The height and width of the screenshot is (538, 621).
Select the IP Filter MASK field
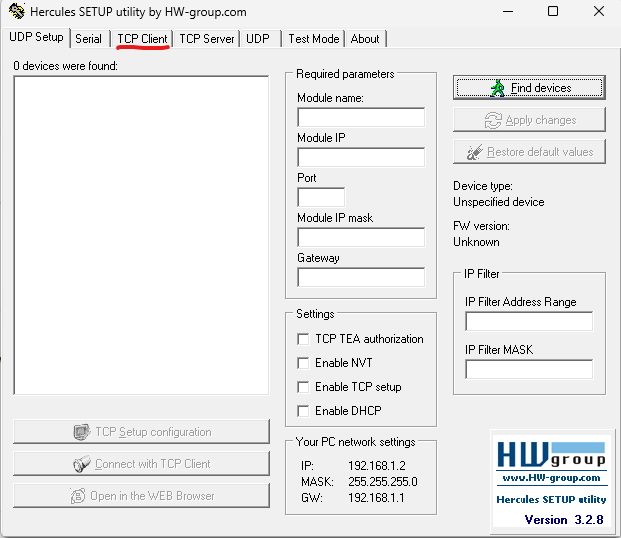529,369
